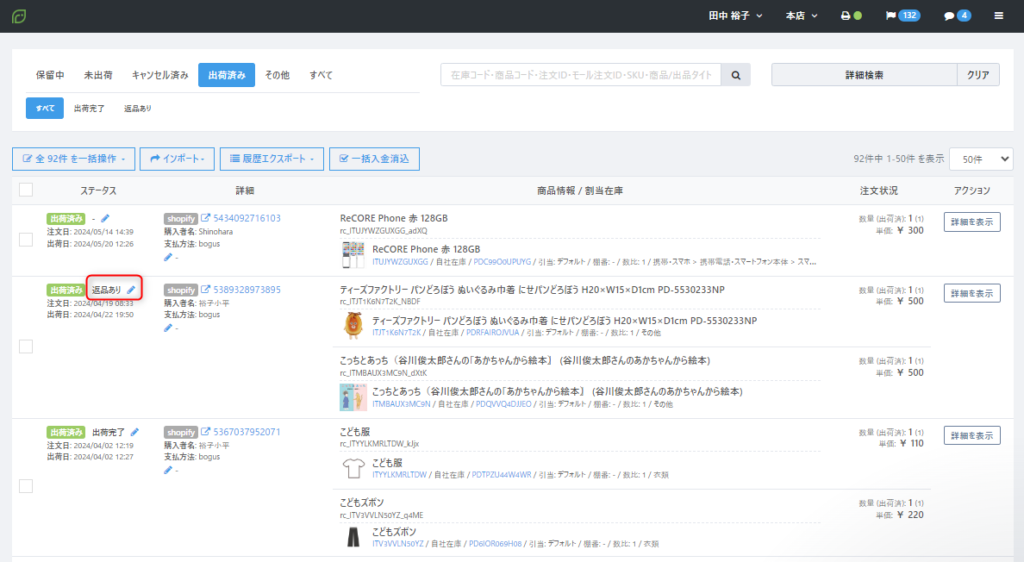The height and width of the screenshot is (562, 1024).
Task: Click the order search input field
Action: [581, 75]
